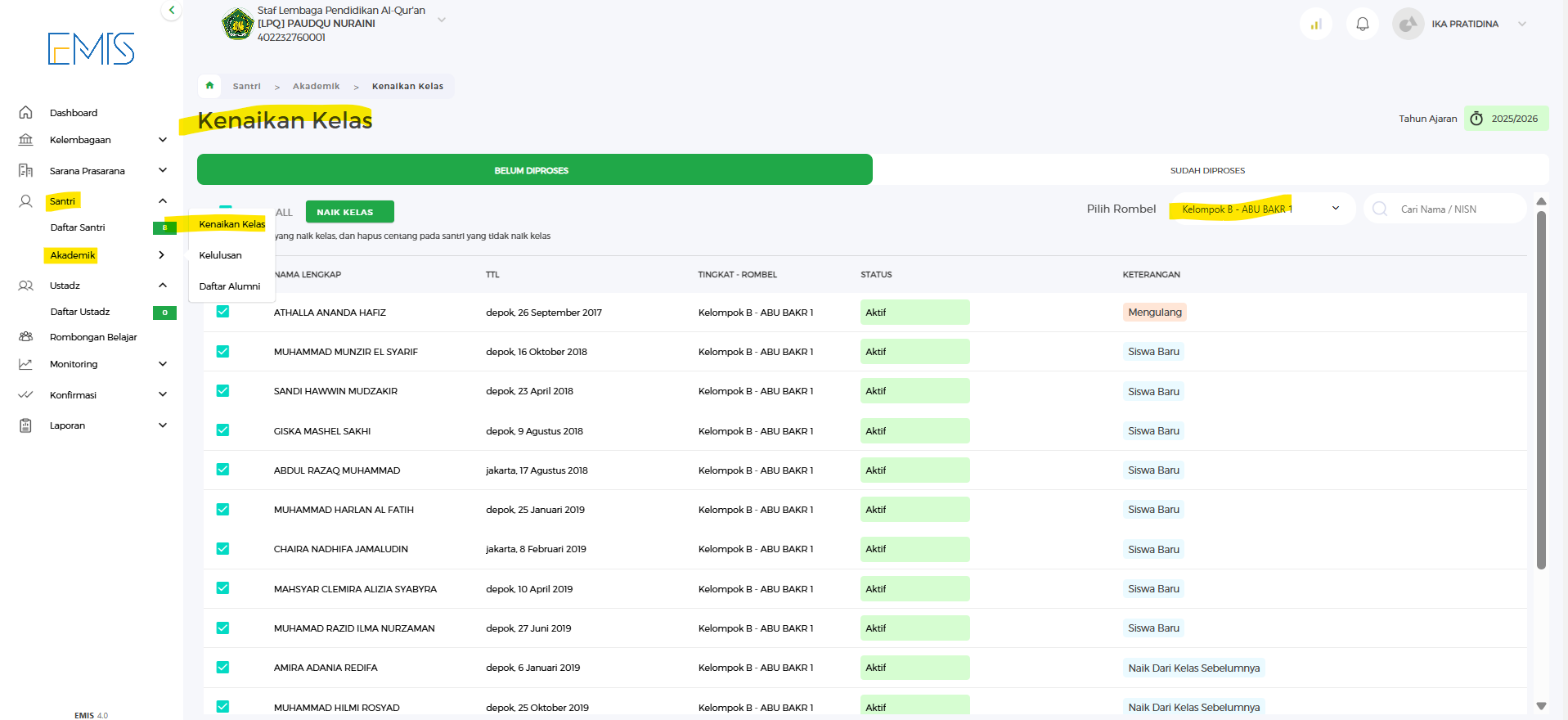Collapse the Ustadz menu chevron

[x=163, y=286]
